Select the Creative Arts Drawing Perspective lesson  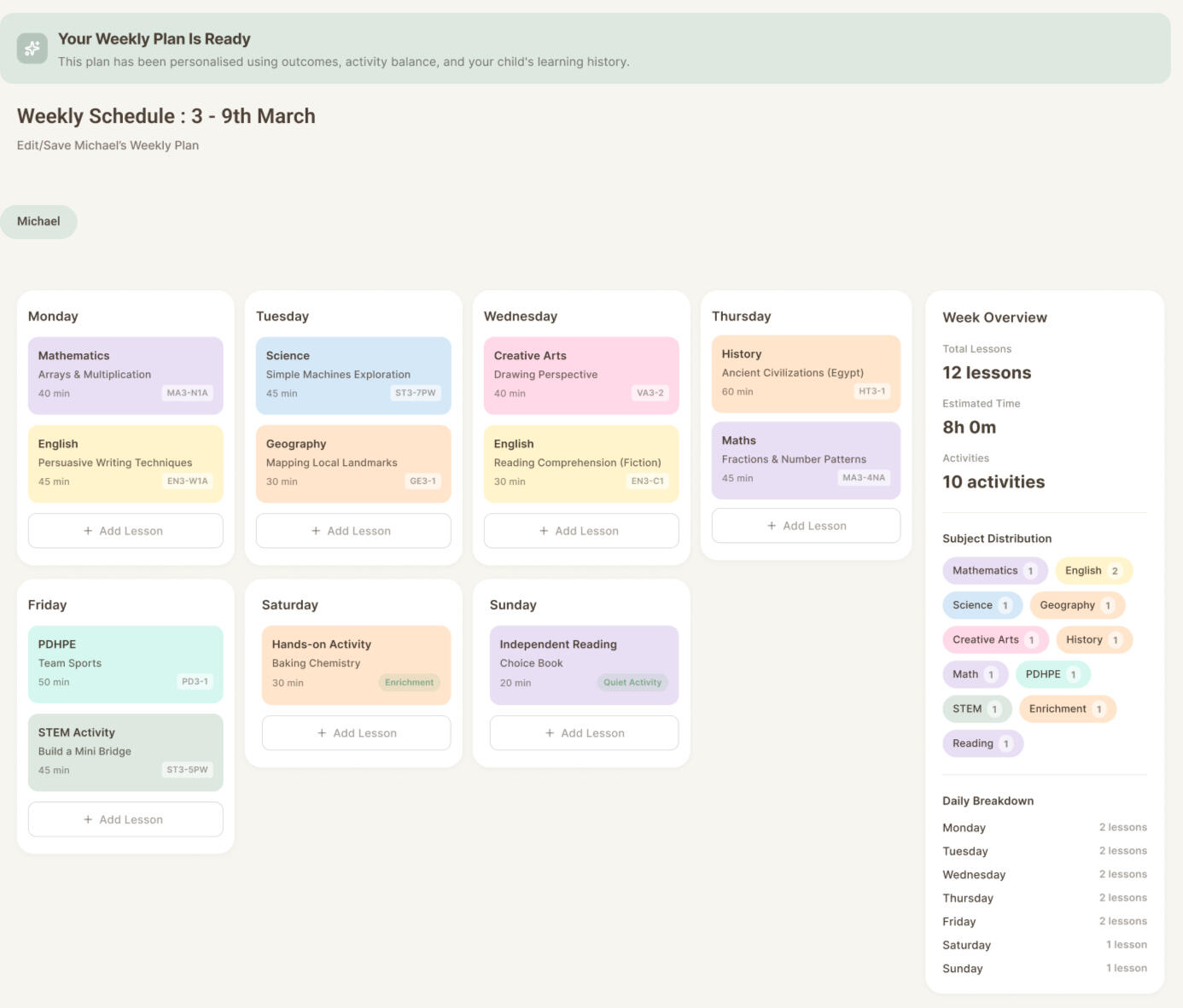tap(581, 375)
